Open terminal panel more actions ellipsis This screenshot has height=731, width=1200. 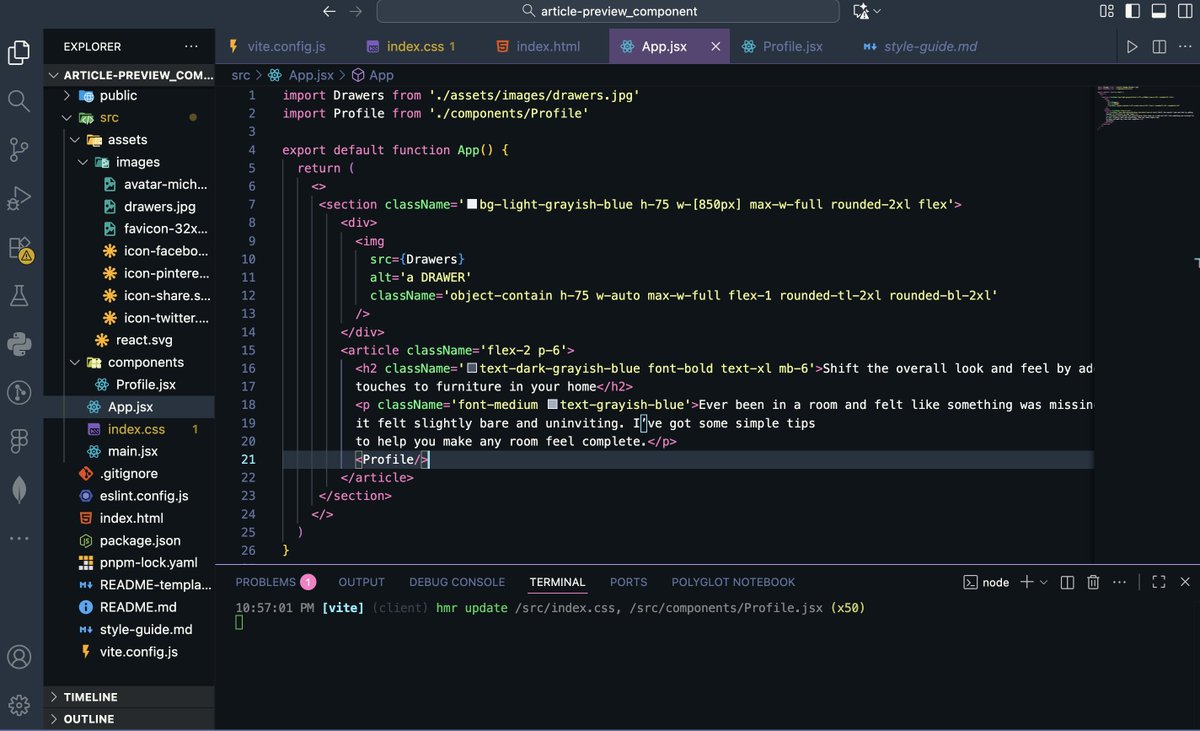coord(1119,582)
